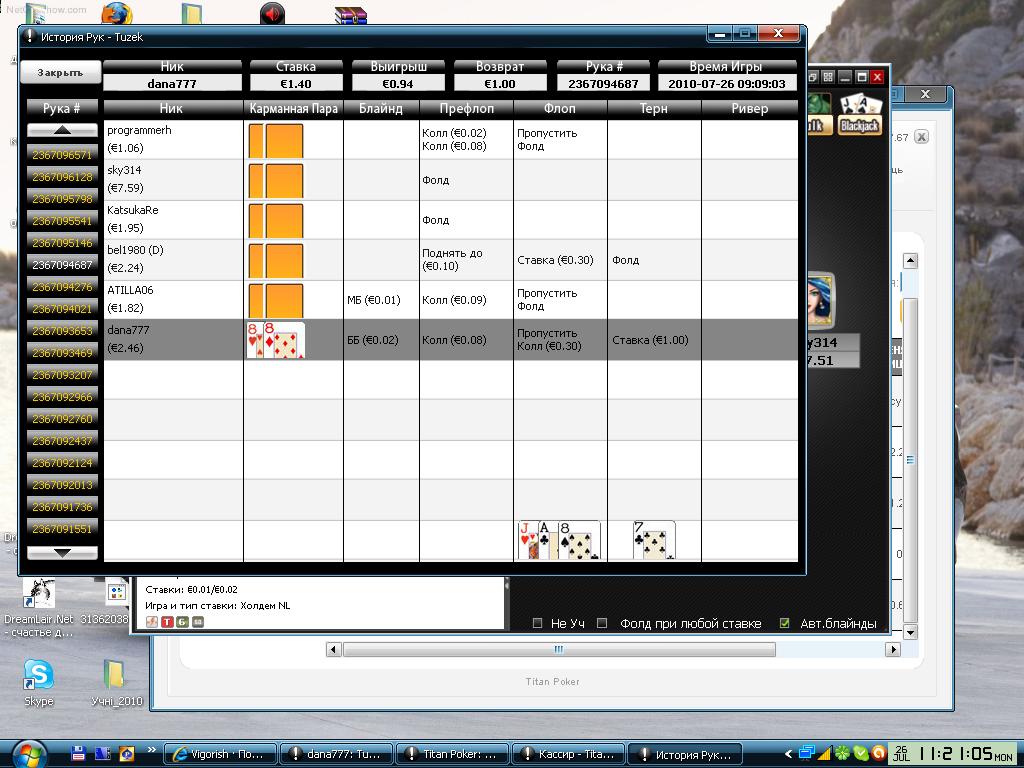
Task: Open the Blackjack game icon
Action: coord(859,115)
